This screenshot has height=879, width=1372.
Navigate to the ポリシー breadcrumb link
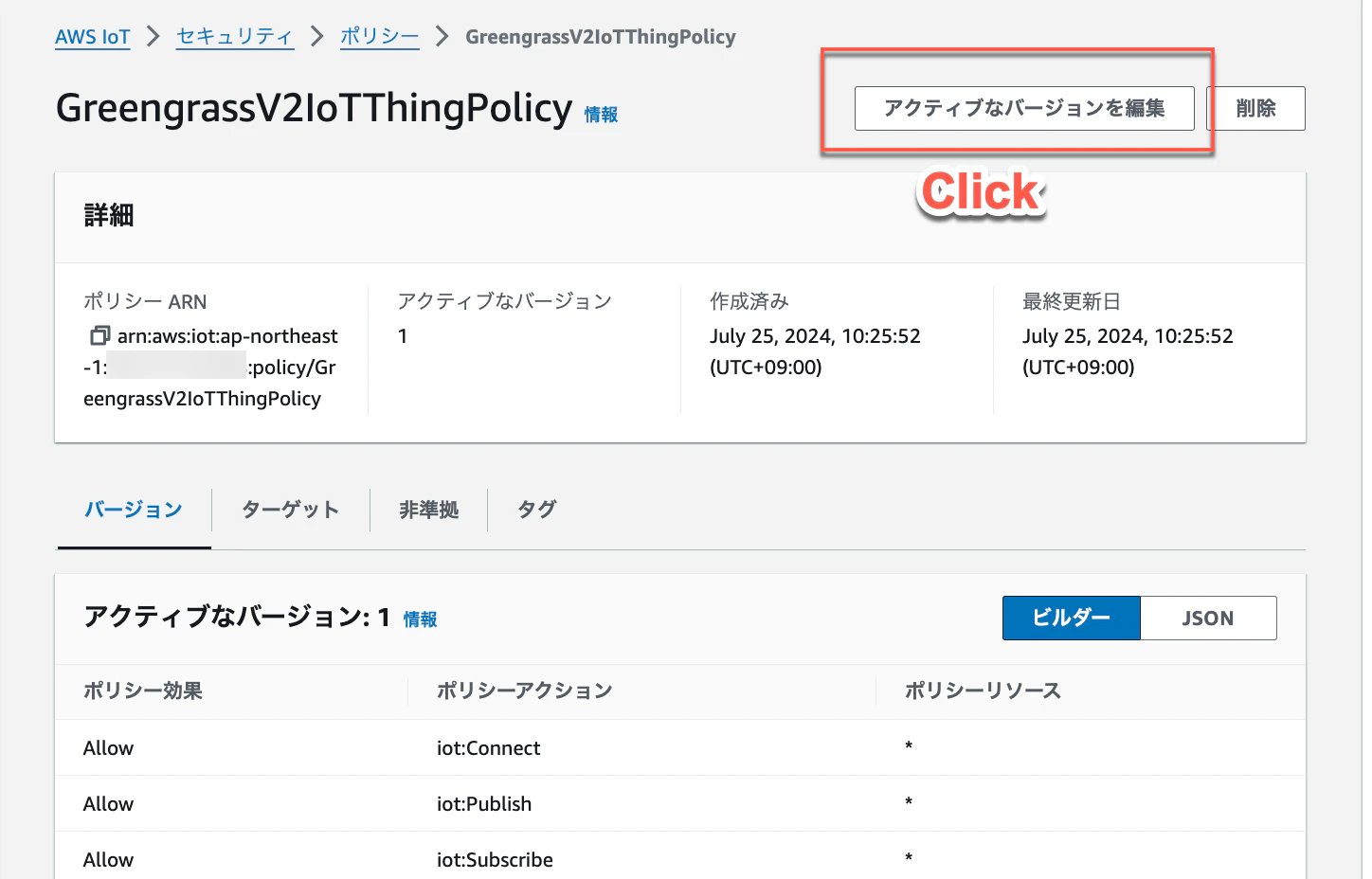pyautogui.click(x=380, y=37)
